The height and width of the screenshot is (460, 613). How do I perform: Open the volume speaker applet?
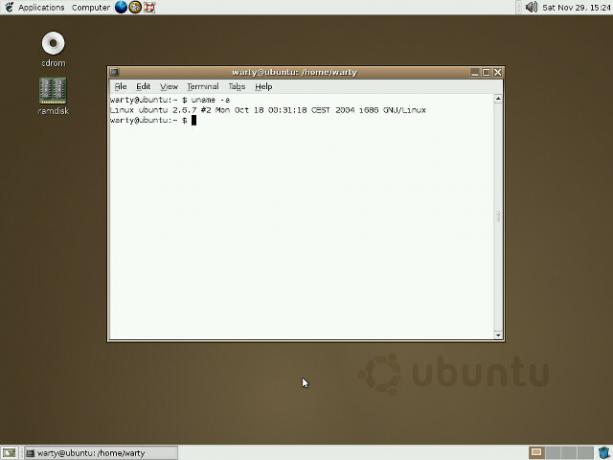531,7
